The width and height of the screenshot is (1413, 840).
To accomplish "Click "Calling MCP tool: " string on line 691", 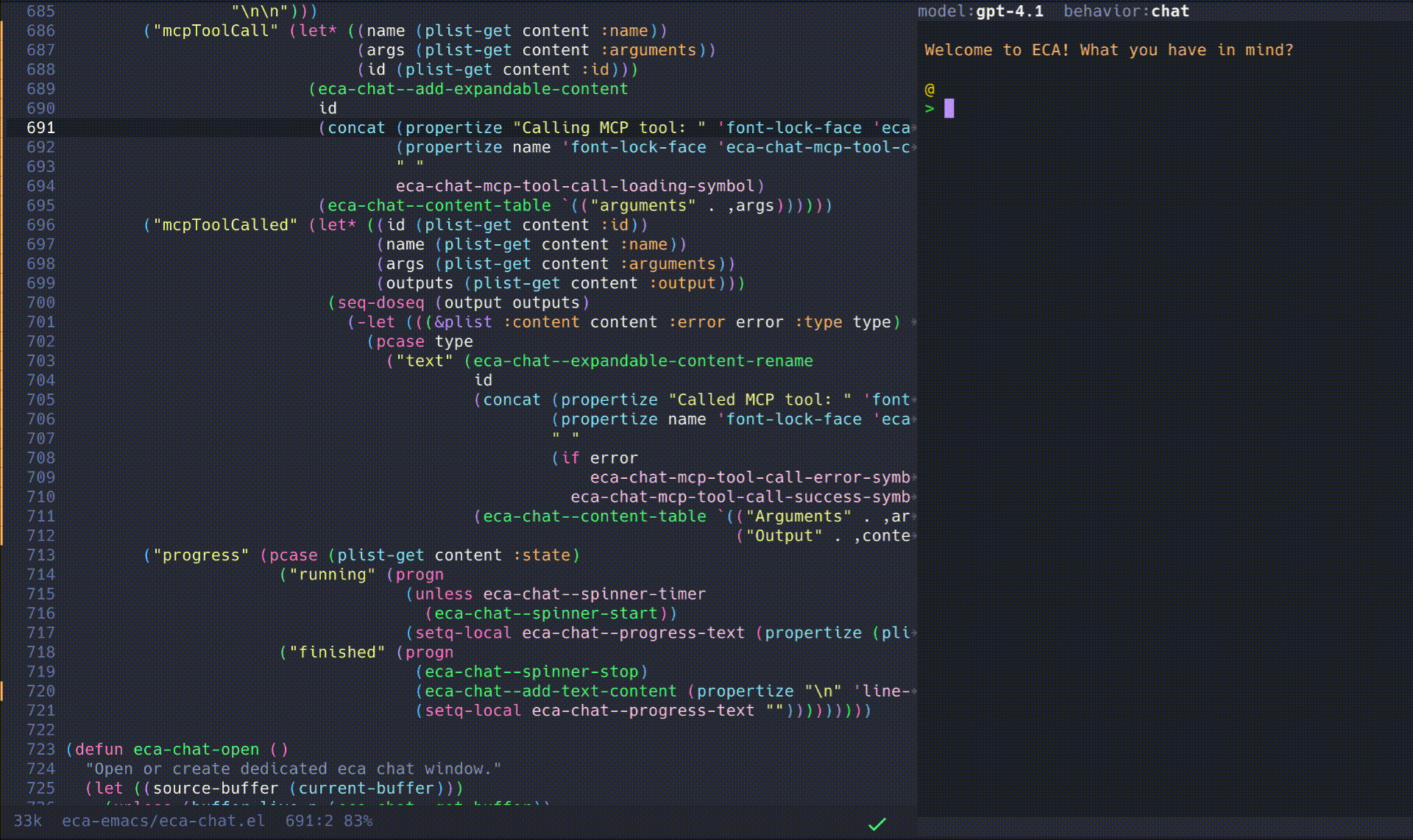I will point(609,128).
